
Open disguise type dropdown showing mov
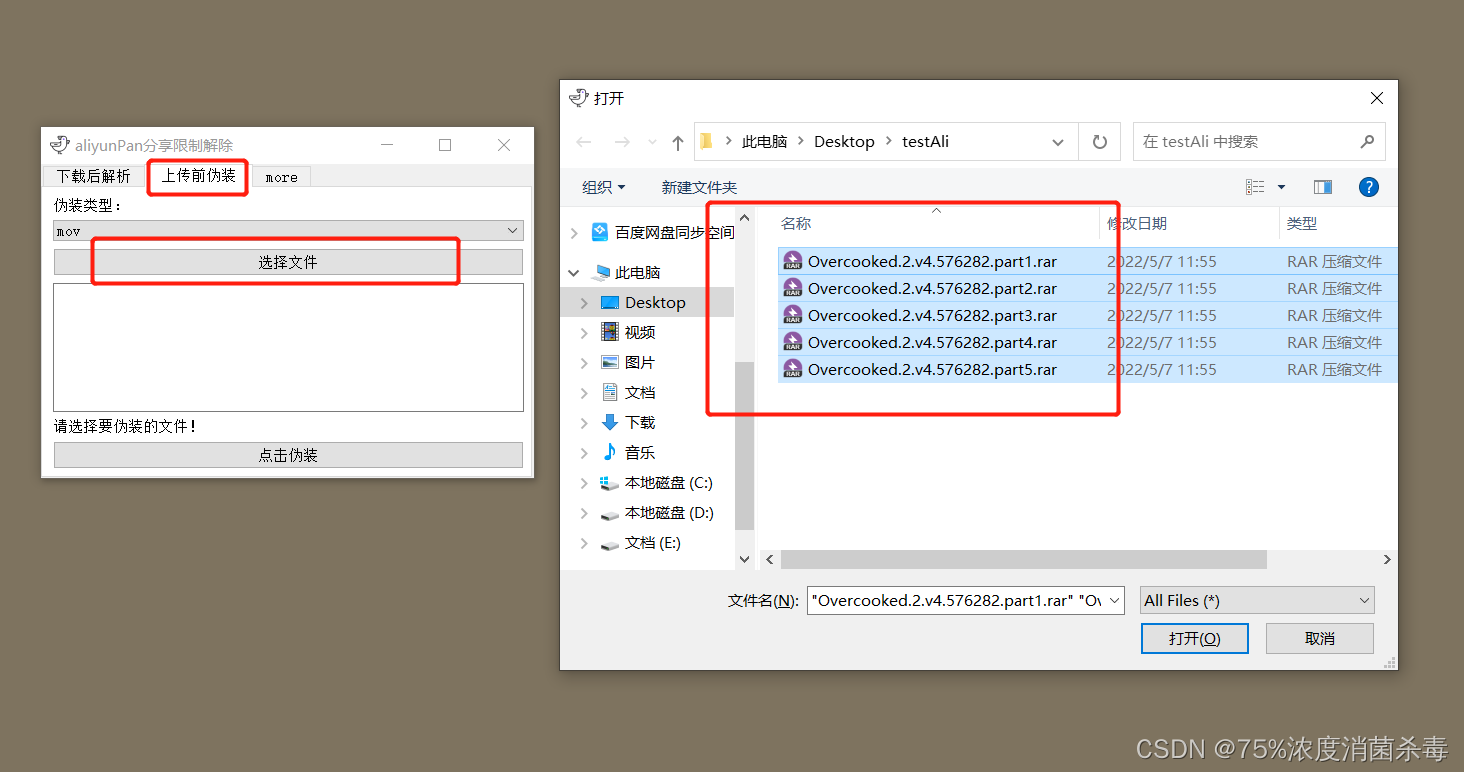click(288, 231)
